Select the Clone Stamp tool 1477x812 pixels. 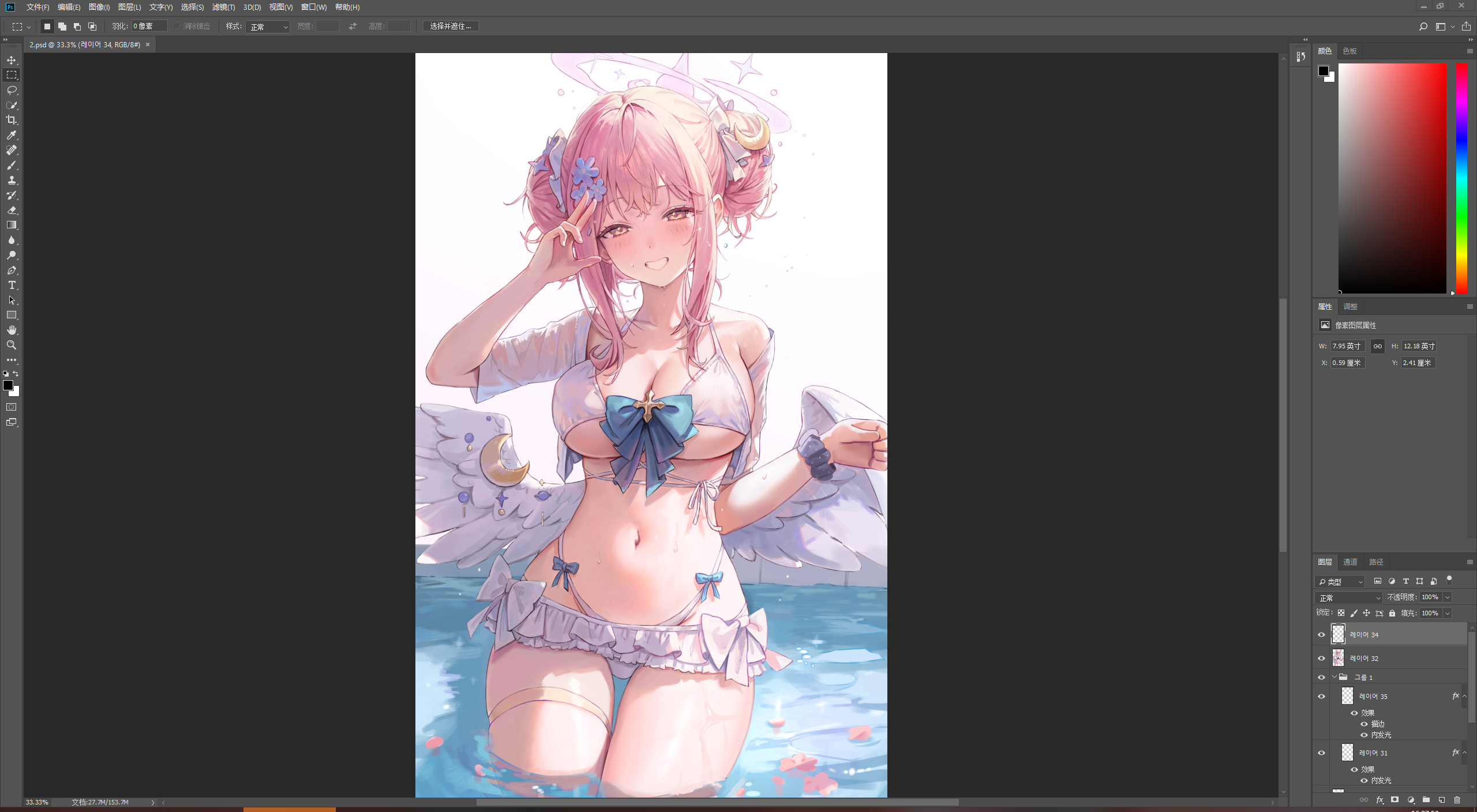click(12, 180)
